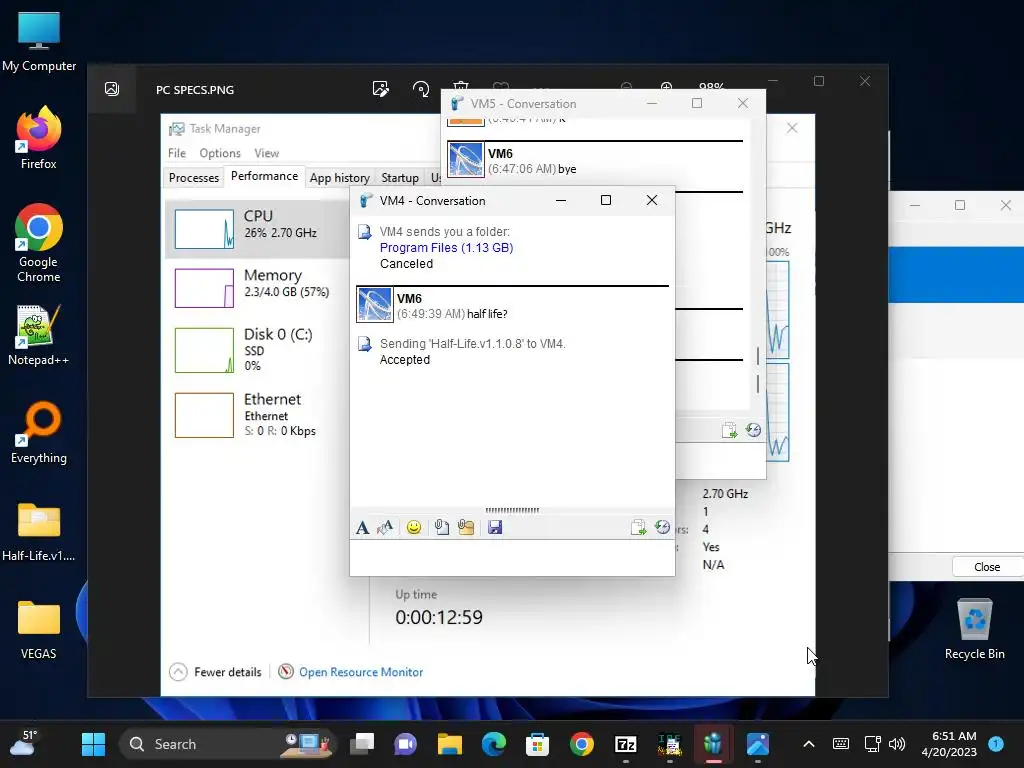Open Microsoft Store from taskbar
This screenshot has height=768, width=1024.
click(537, 744)
